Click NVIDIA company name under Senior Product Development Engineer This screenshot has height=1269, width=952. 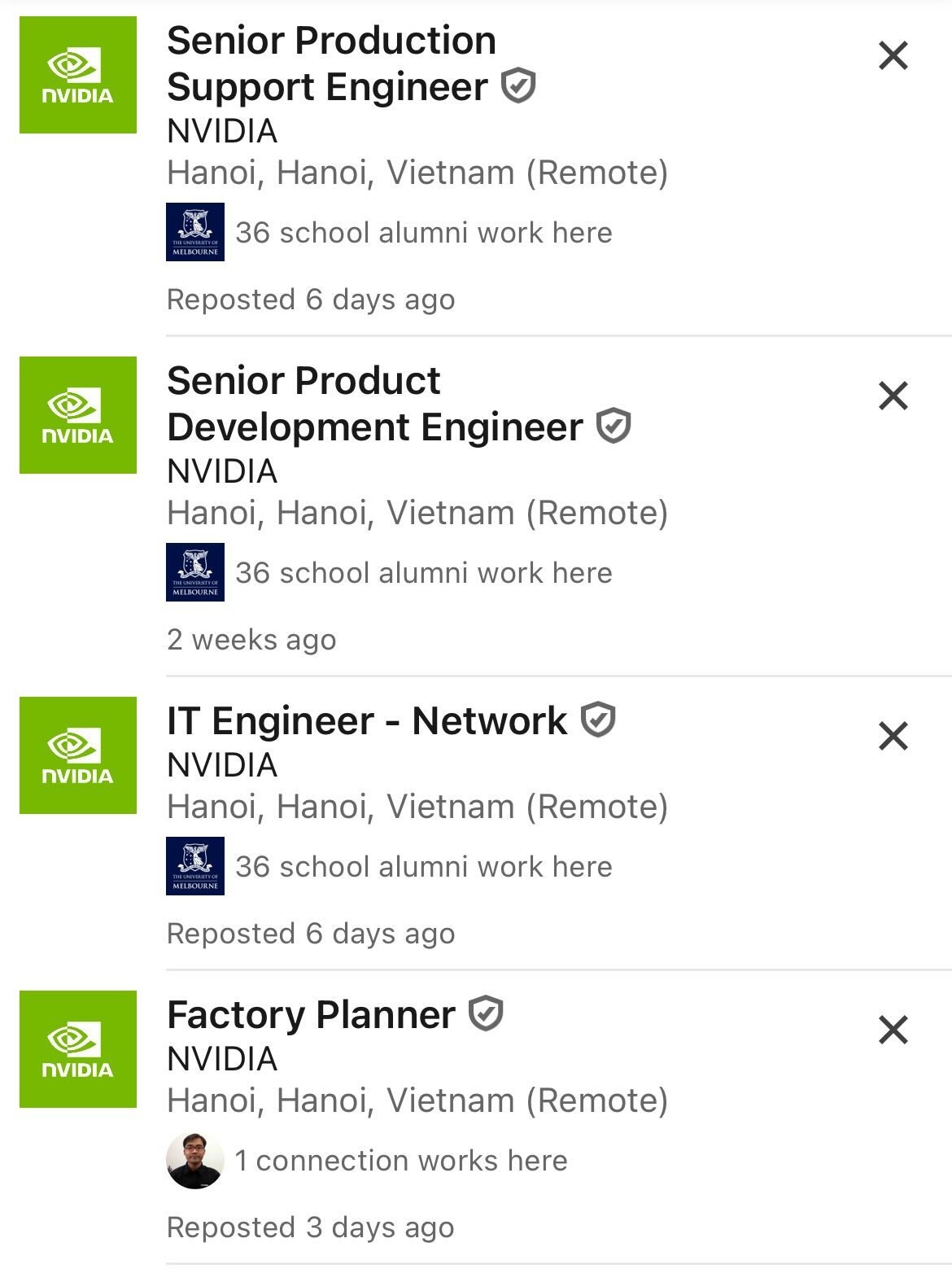[x=220, y=471]
